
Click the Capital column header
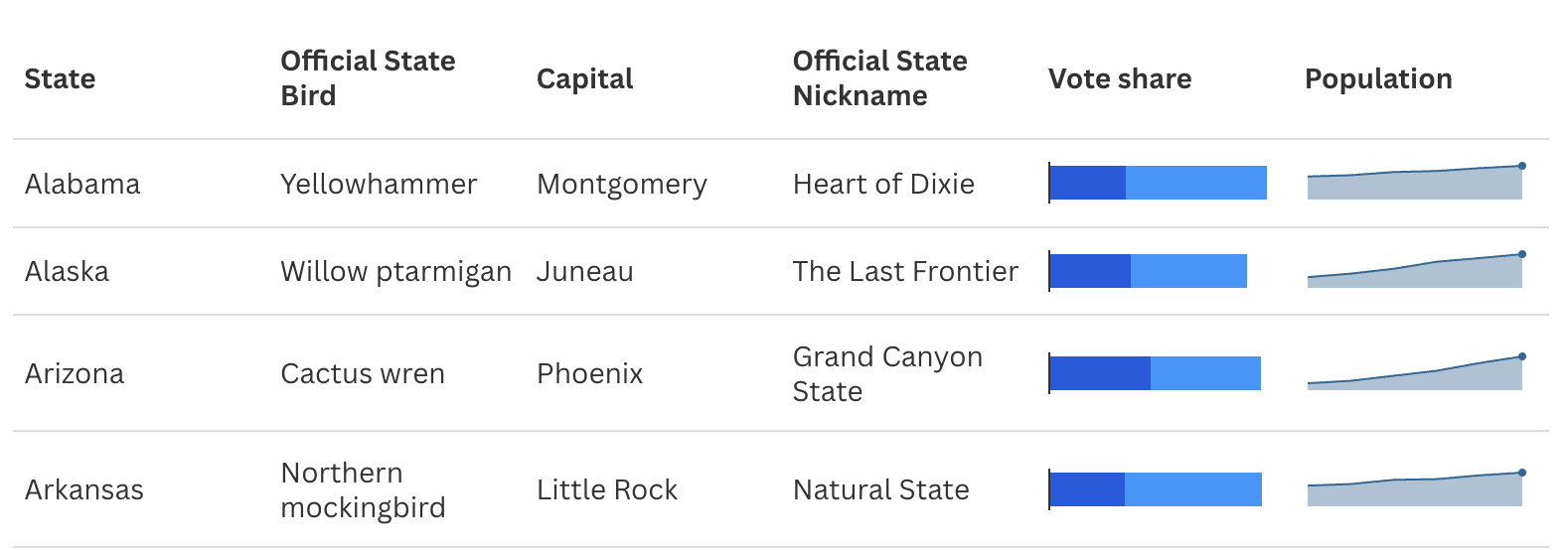click(584, 78)
